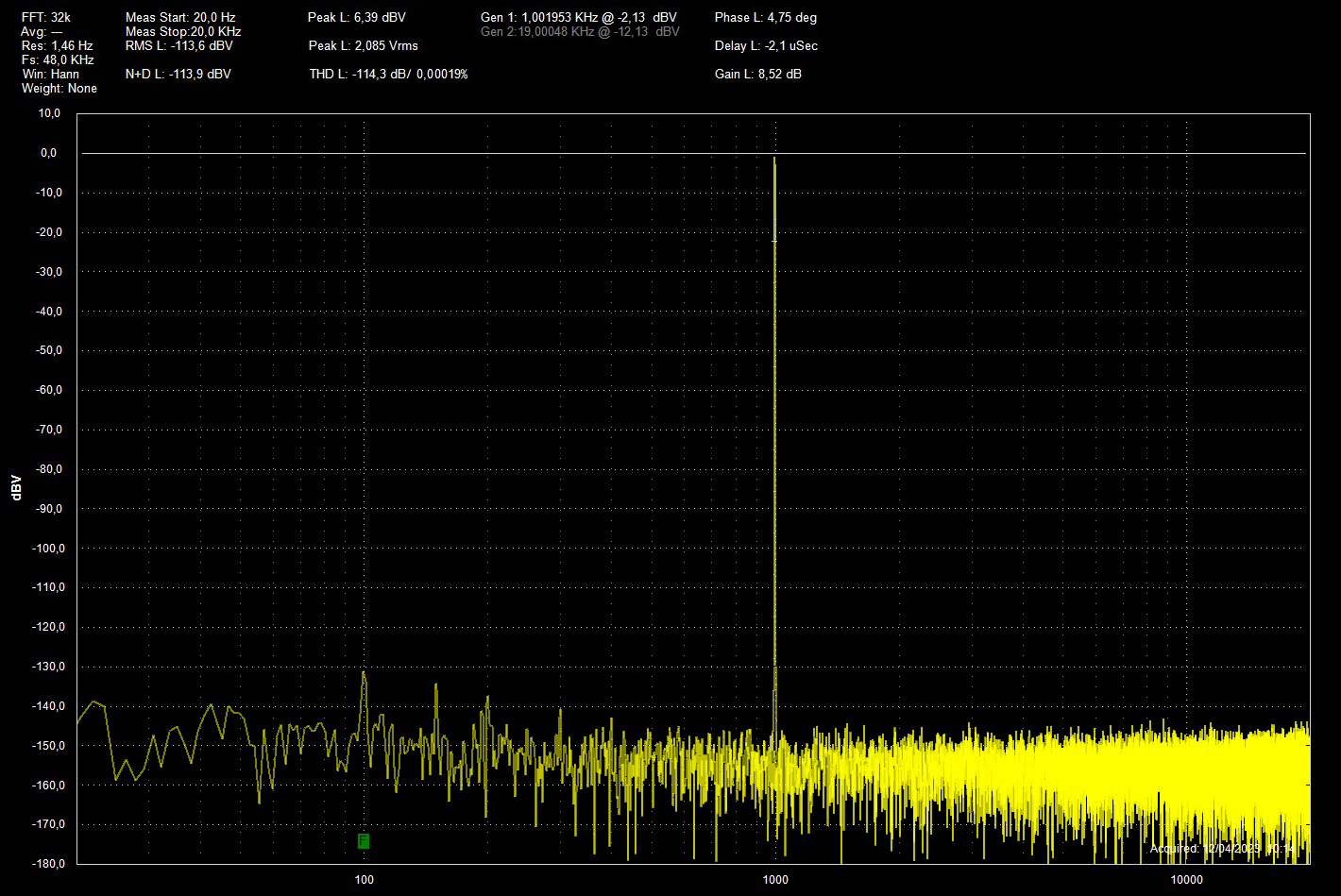
Task: Click the 10,0 y-axis label
Action: 49,113
